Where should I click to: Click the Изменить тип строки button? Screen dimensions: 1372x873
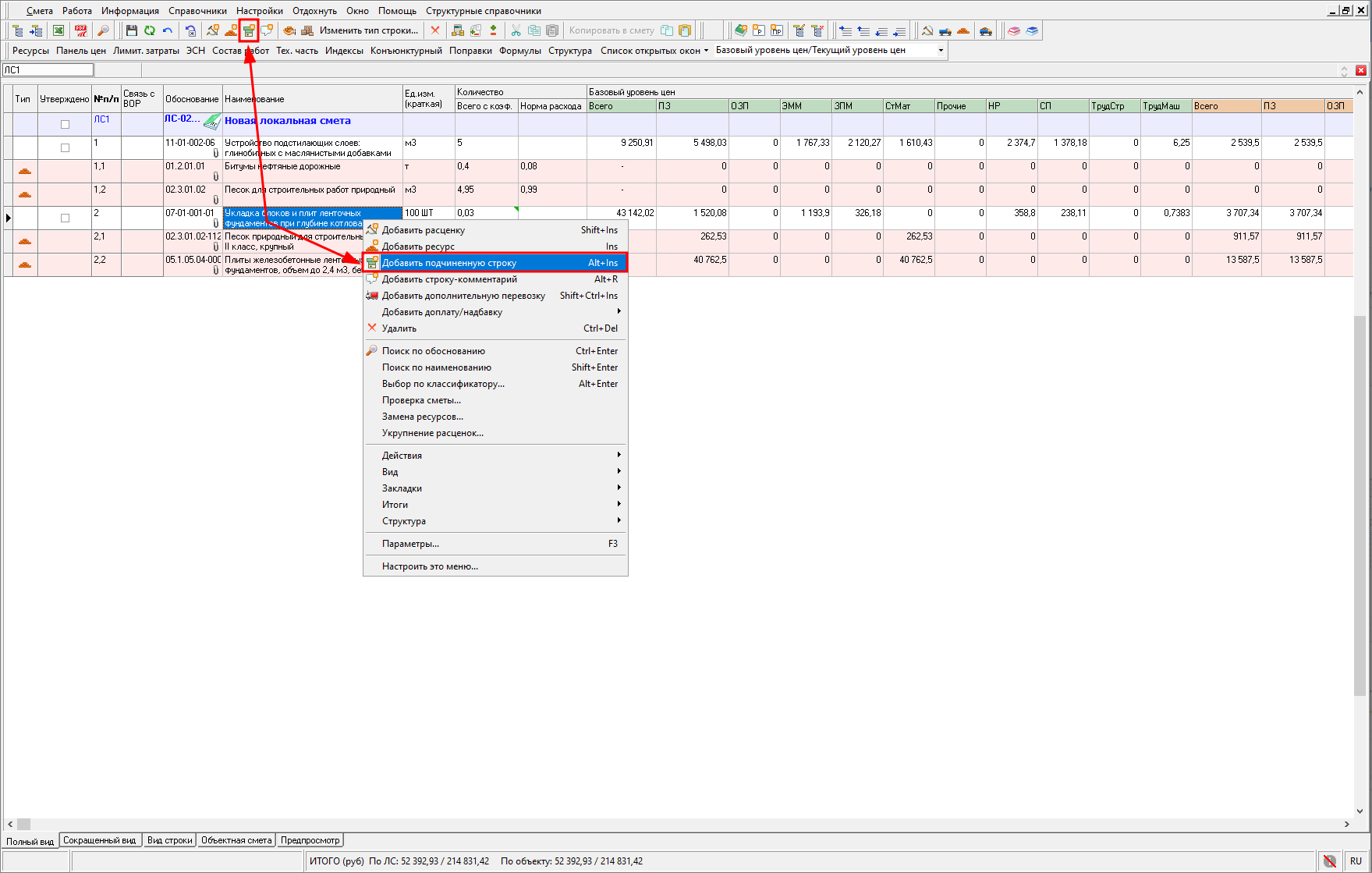(368, 30)
